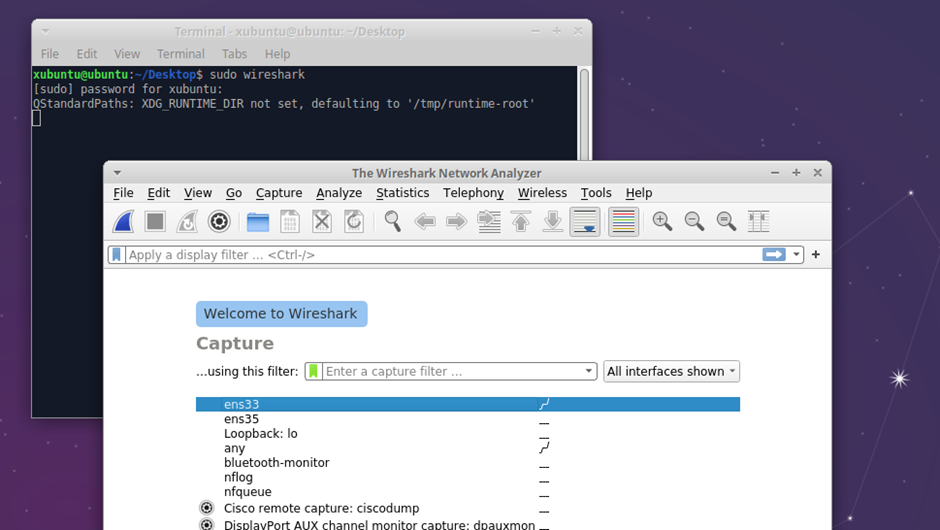This screenshot has width=940, height=530.
Task: Add a display filter button plus
Action: (816, 255)
